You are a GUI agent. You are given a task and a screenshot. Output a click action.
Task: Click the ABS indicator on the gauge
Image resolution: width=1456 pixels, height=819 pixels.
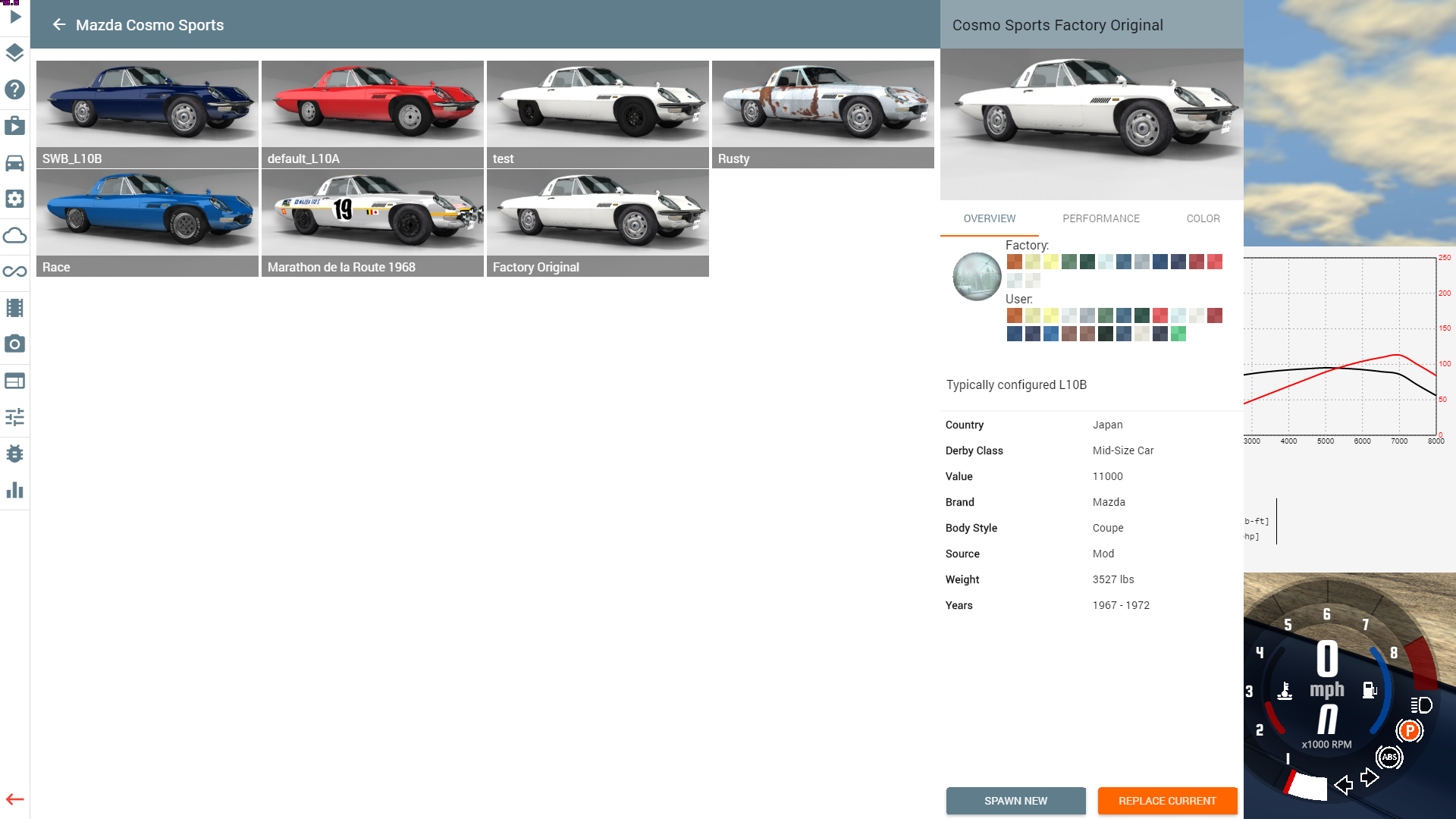[1389, 757]
